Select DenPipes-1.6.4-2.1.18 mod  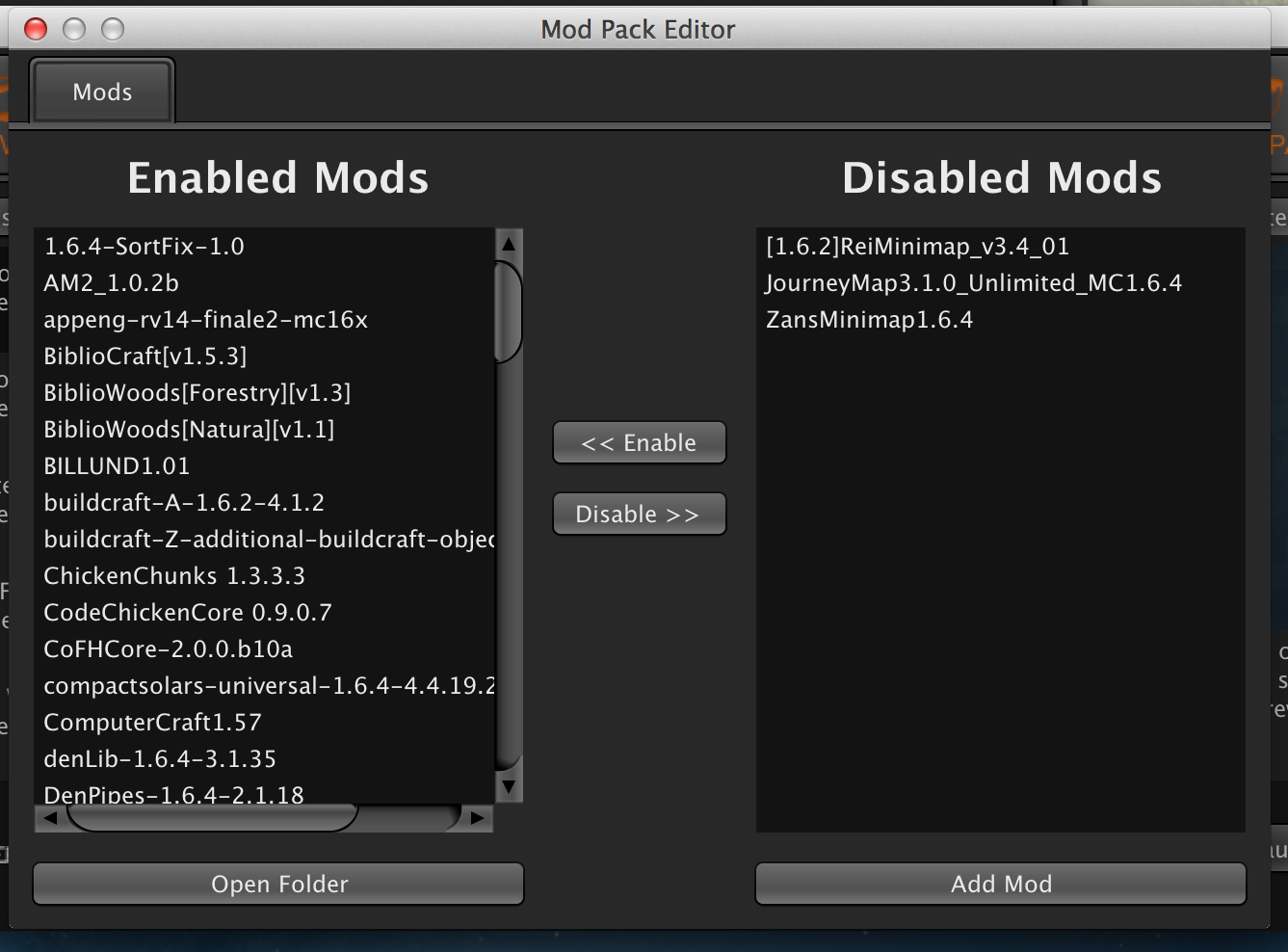point(265,793)
